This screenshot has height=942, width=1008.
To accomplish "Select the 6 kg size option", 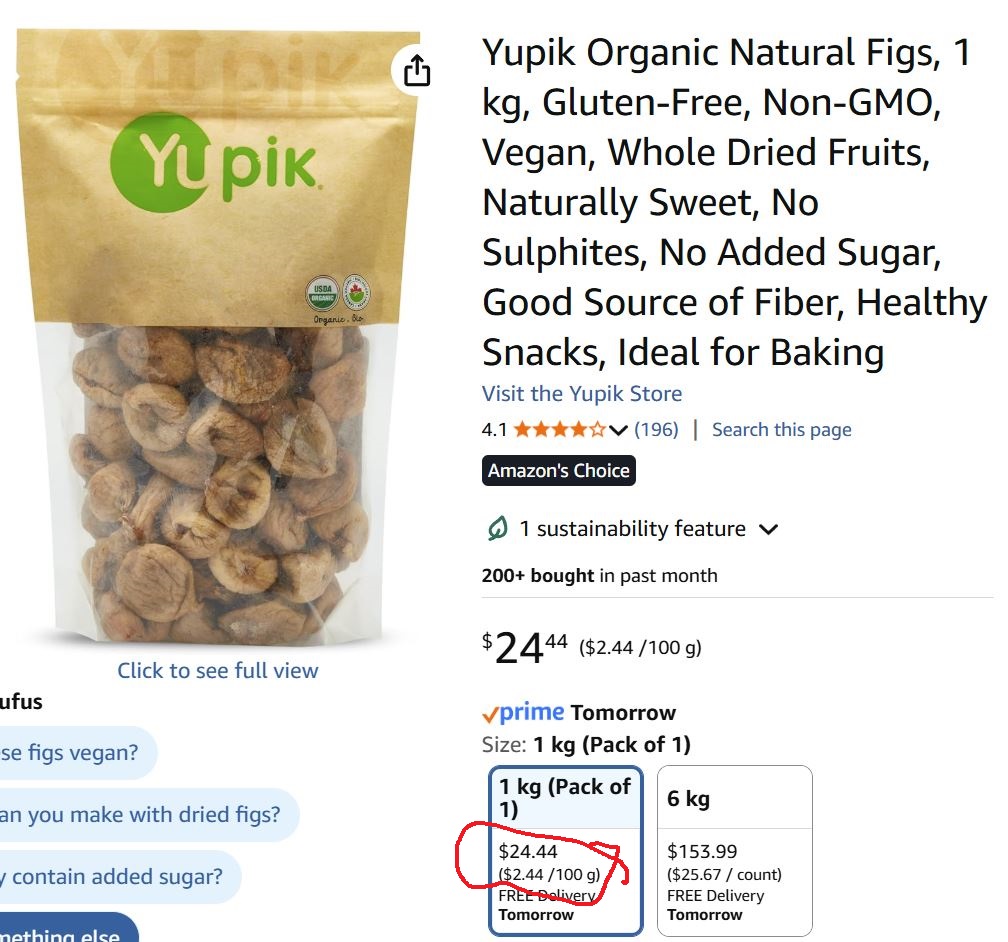I will tap(735, 850).
